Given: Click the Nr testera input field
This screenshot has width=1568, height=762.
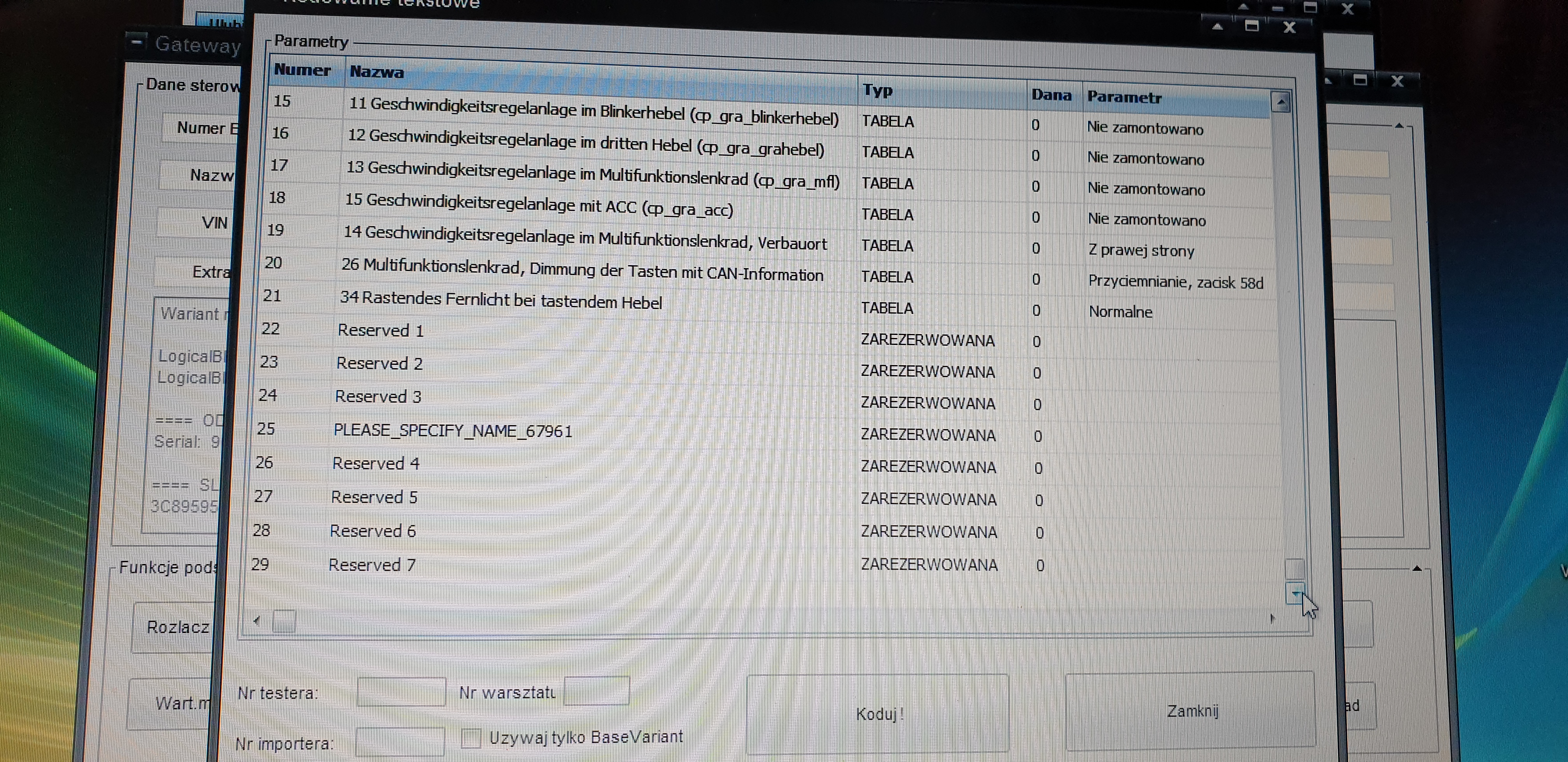Looking at the screenshot, I should pyautogui.click(x=401, y=692).
